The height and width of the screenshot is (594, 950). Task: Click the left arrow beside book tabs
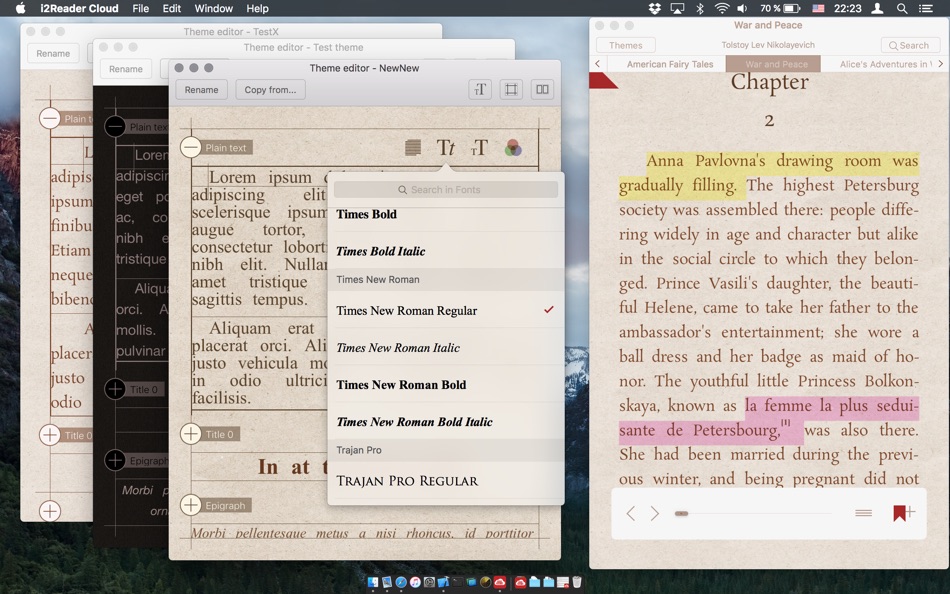coord(597,63)
